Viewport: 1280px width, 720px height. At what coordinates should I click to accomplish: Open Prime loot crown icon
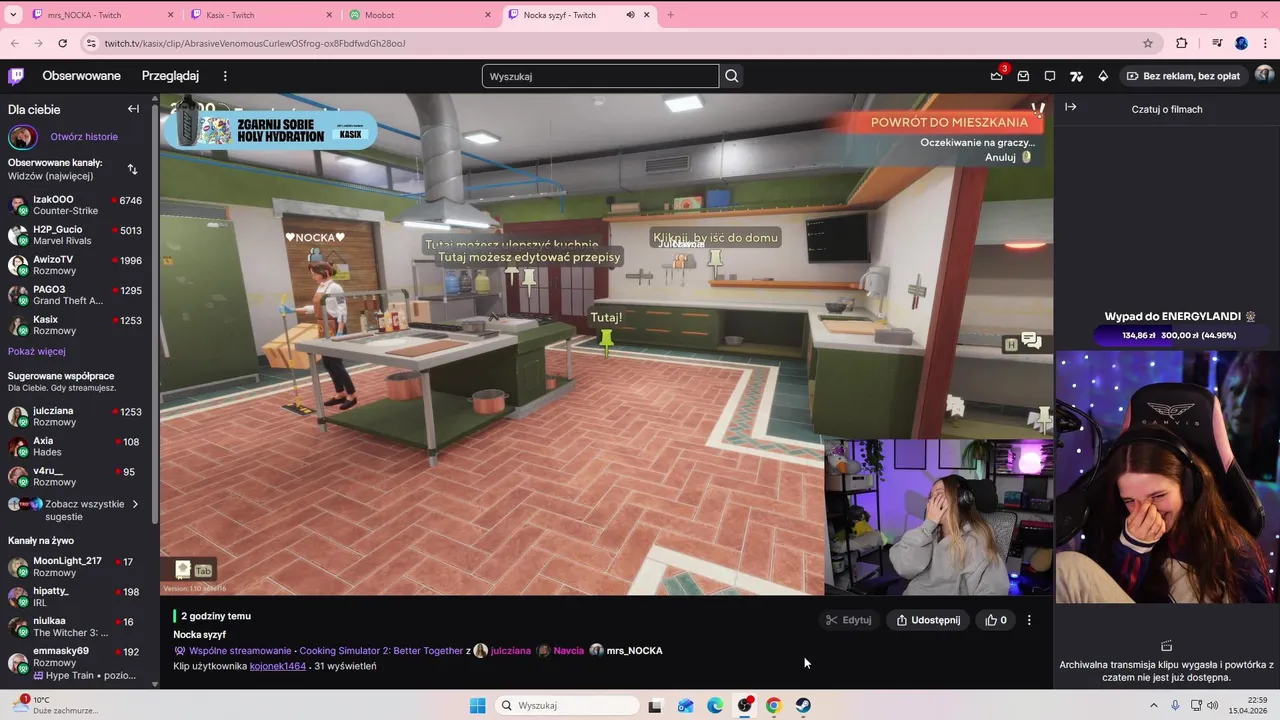pyautogui.click(x=996, y=76)
